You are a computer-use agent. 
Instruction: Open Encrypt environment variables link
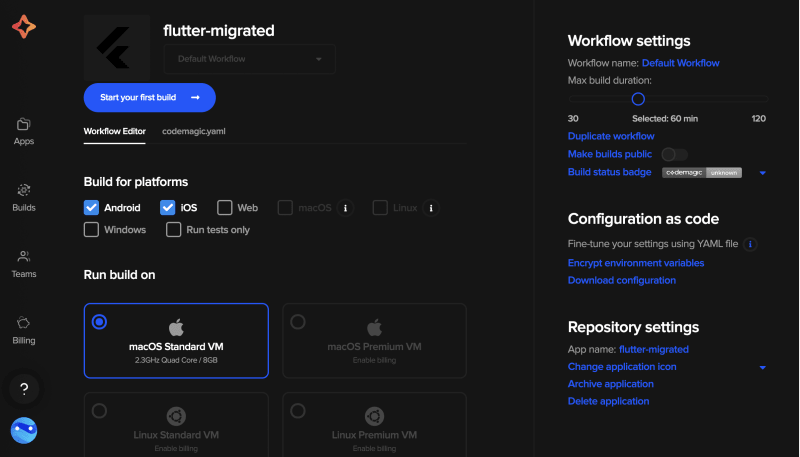[x=636, y=263]
